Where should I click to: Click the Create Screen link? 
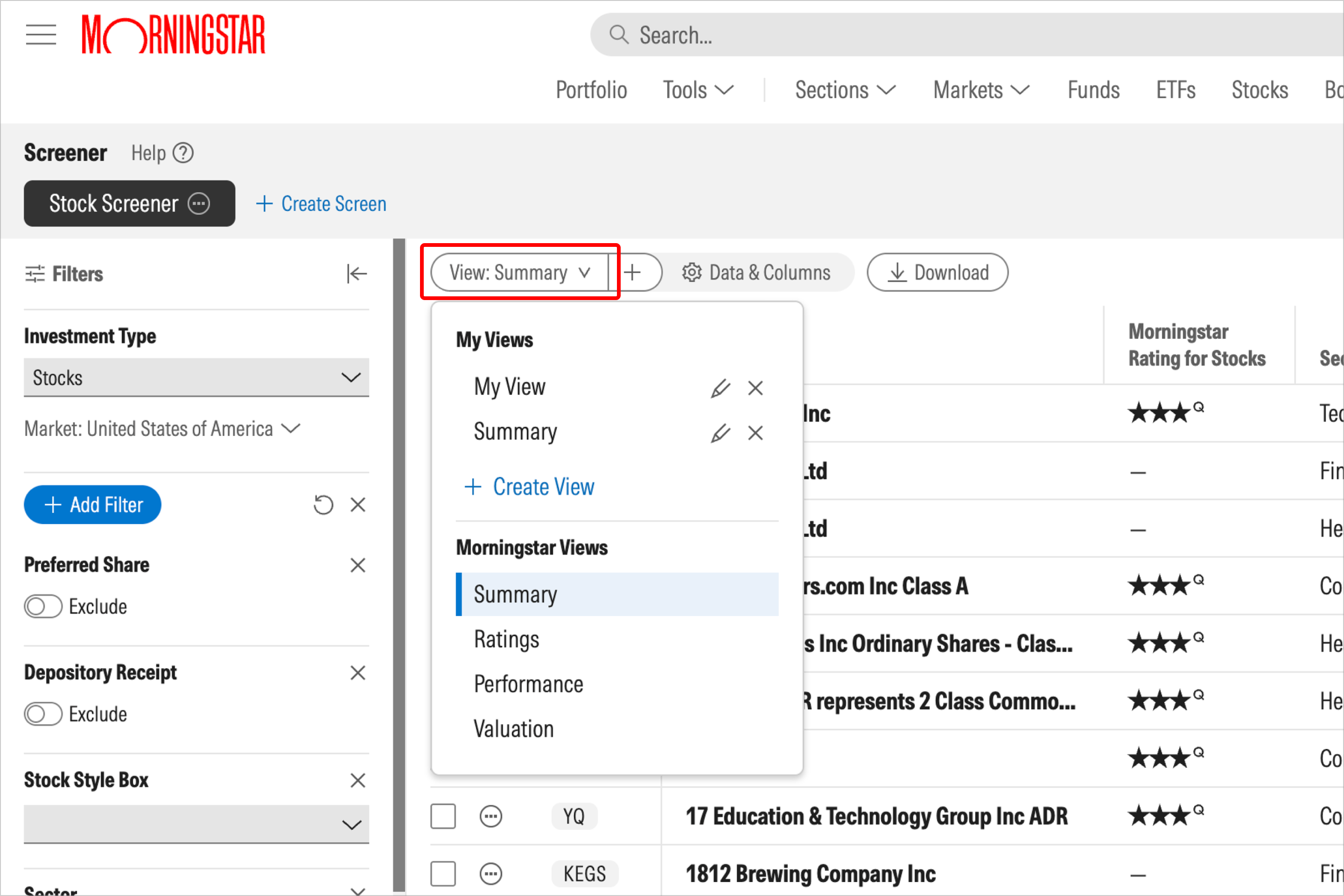321,203
